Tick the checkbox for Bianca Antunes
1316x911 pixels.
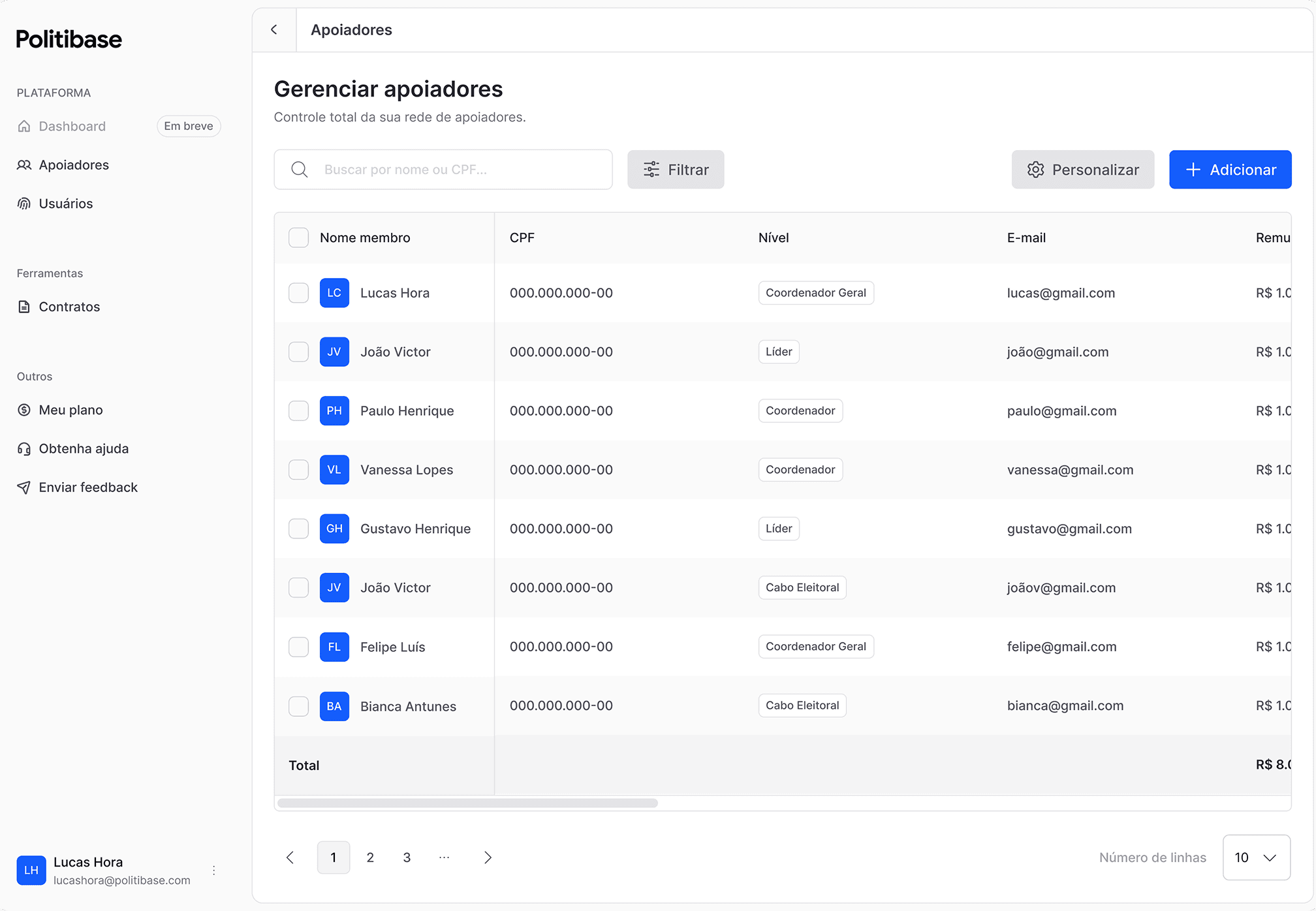click(298, 705)
